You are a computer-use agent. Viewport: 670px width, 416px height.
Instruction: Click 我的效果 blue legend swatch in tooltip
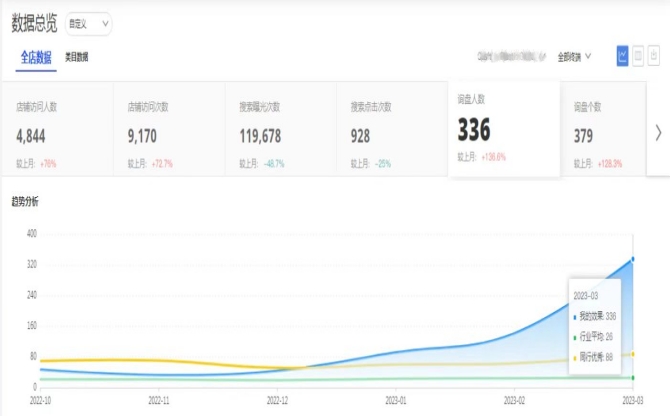tap(575, 316)
